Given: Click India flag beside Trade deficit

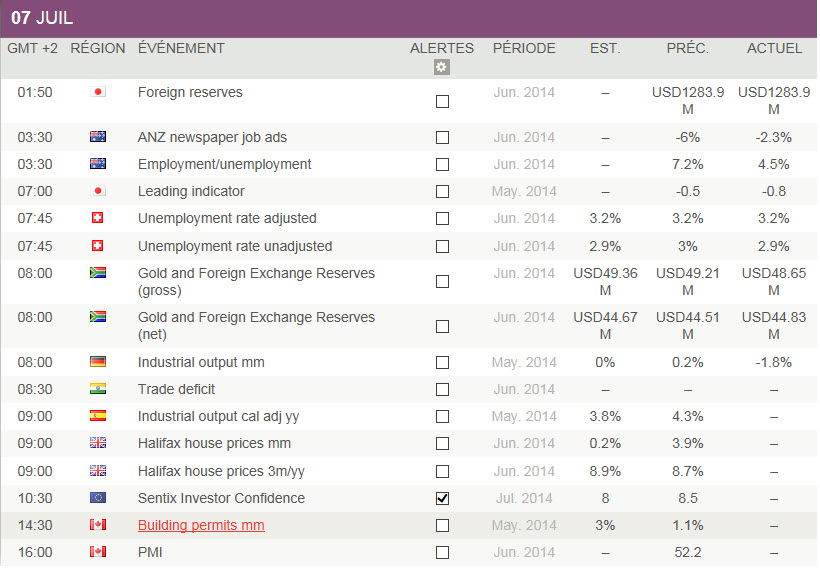Looking at the screenshot, I should [98, 389].
